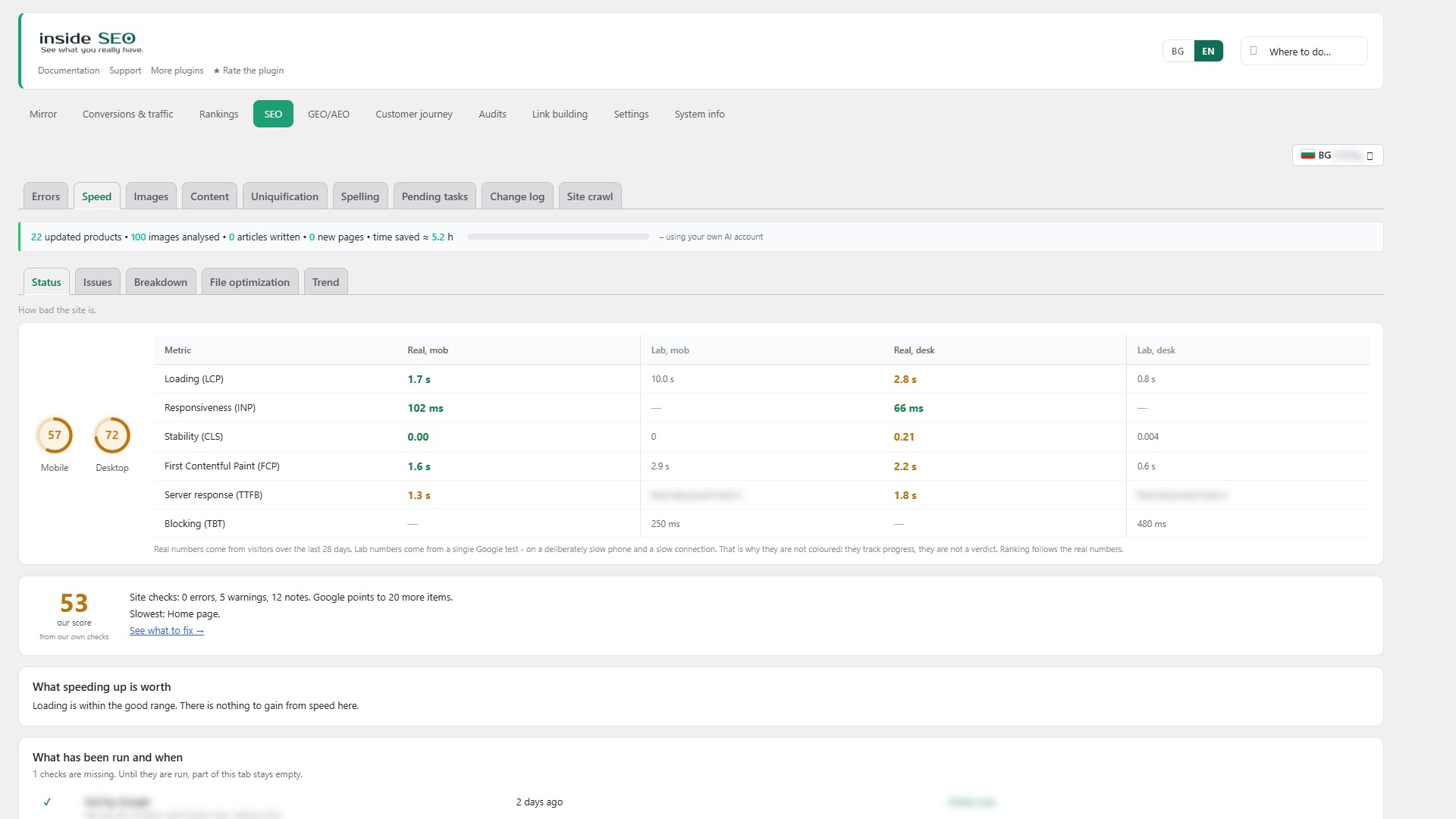Open Conversions & traffic section

(128, 114)
